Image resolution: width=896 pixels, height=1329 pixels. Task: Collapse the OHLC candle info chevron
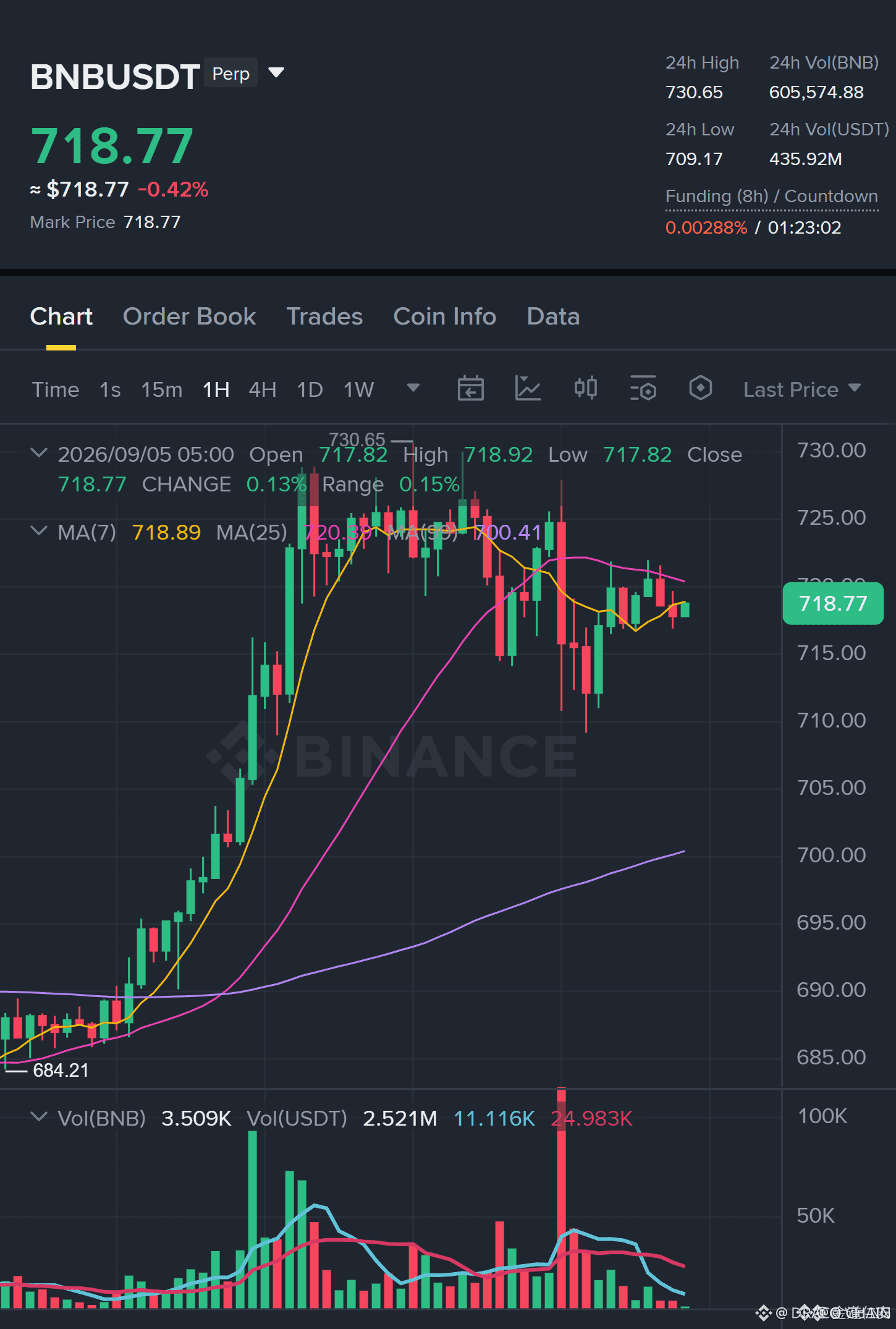(39, 453)
